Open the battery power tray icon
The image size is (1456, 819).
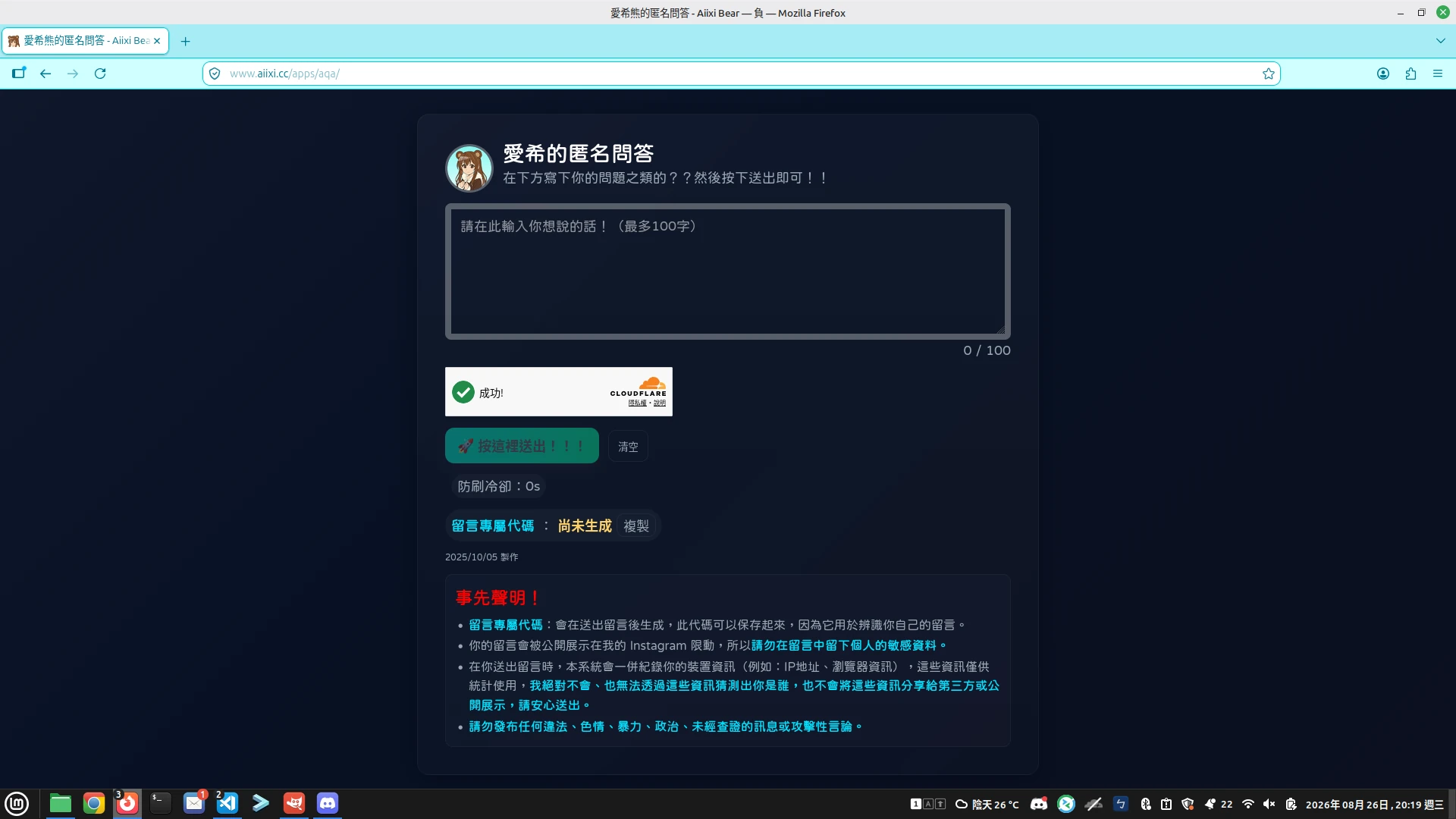(x=1291, y=804)
